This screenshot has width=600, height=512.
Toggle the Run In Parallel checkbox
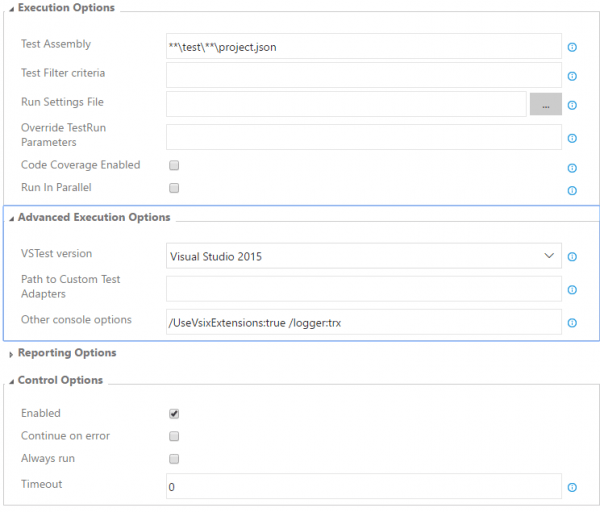(x=174, y=188)
